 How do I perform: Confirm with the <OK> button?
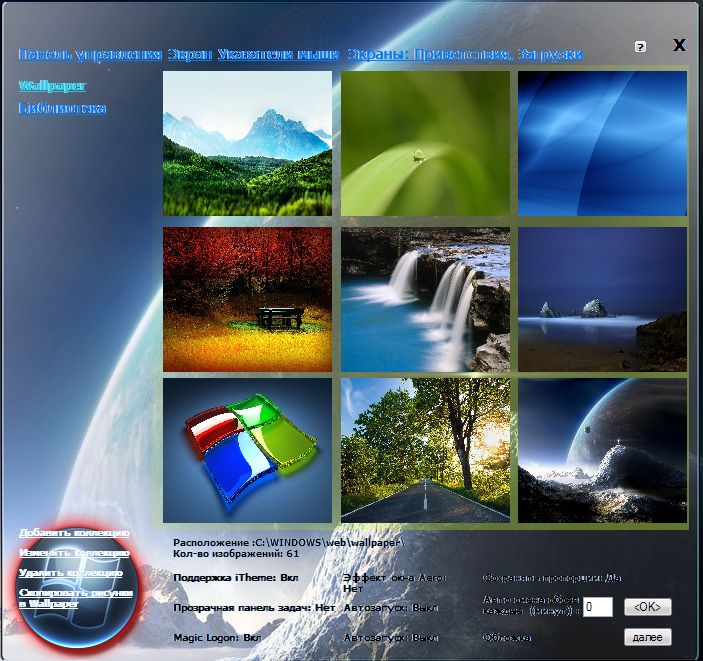647,607
